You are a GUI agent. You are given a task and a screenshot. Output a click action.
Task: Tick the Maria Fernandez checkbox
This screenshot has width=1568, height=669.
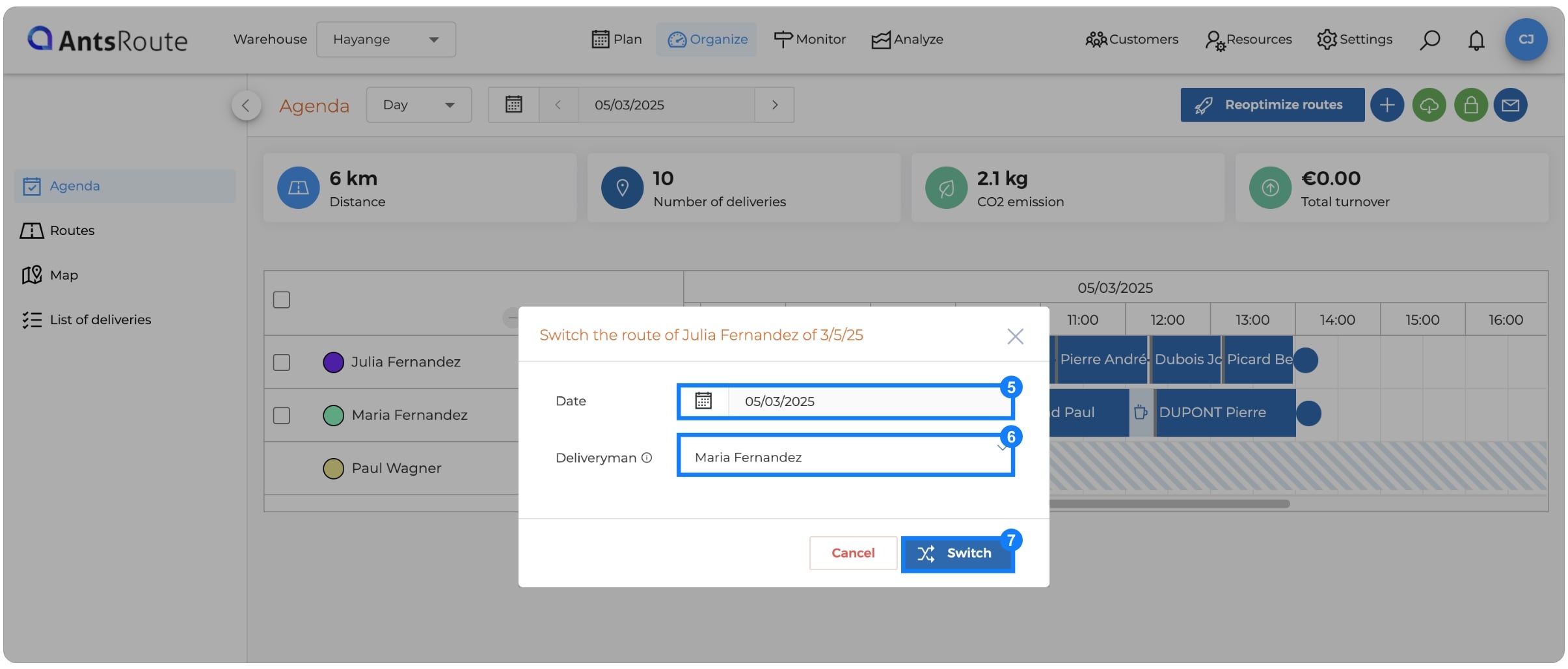(x=282, y=416)
